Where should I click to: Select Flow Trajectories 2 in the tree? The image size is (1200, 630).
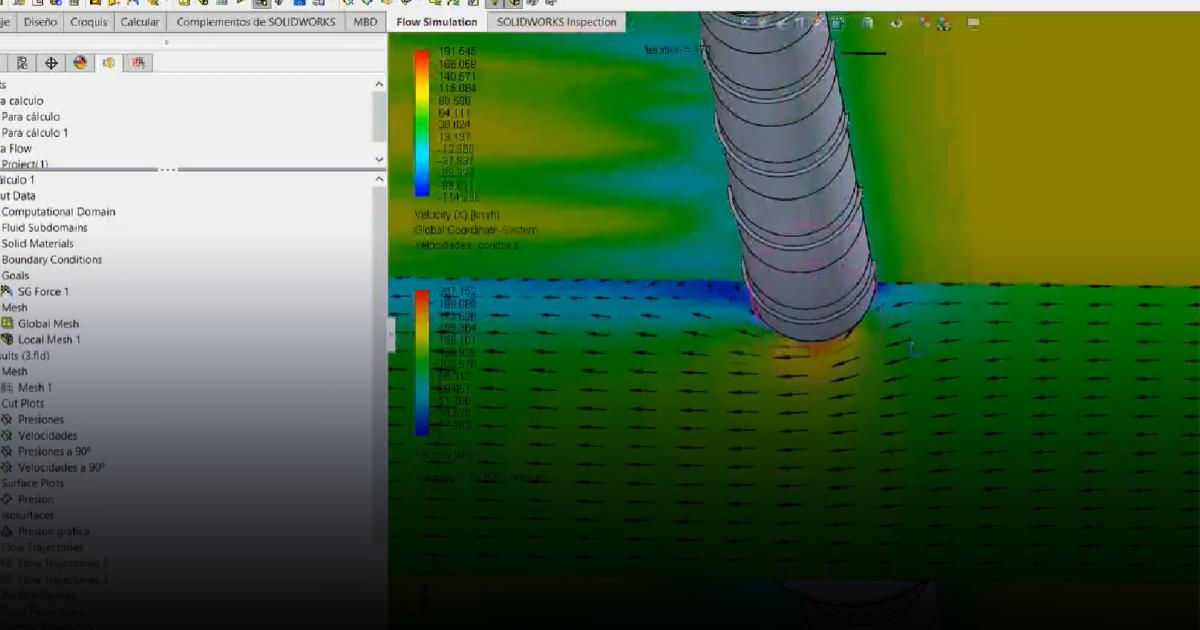63,563
